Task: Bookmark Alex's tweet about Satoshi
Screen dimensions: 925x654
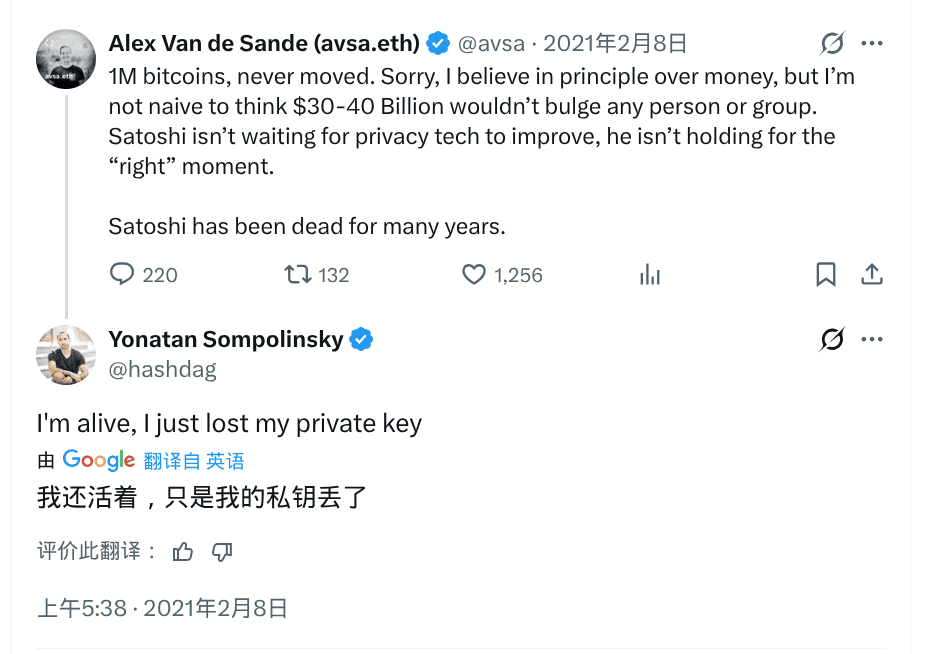Action: pos(826,274)
